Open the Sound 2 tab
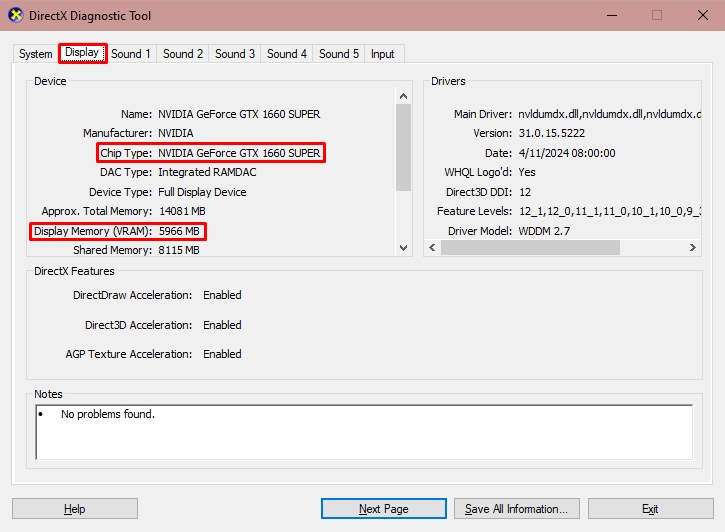This screenshot has height=532, width=725. click(183, 54)
